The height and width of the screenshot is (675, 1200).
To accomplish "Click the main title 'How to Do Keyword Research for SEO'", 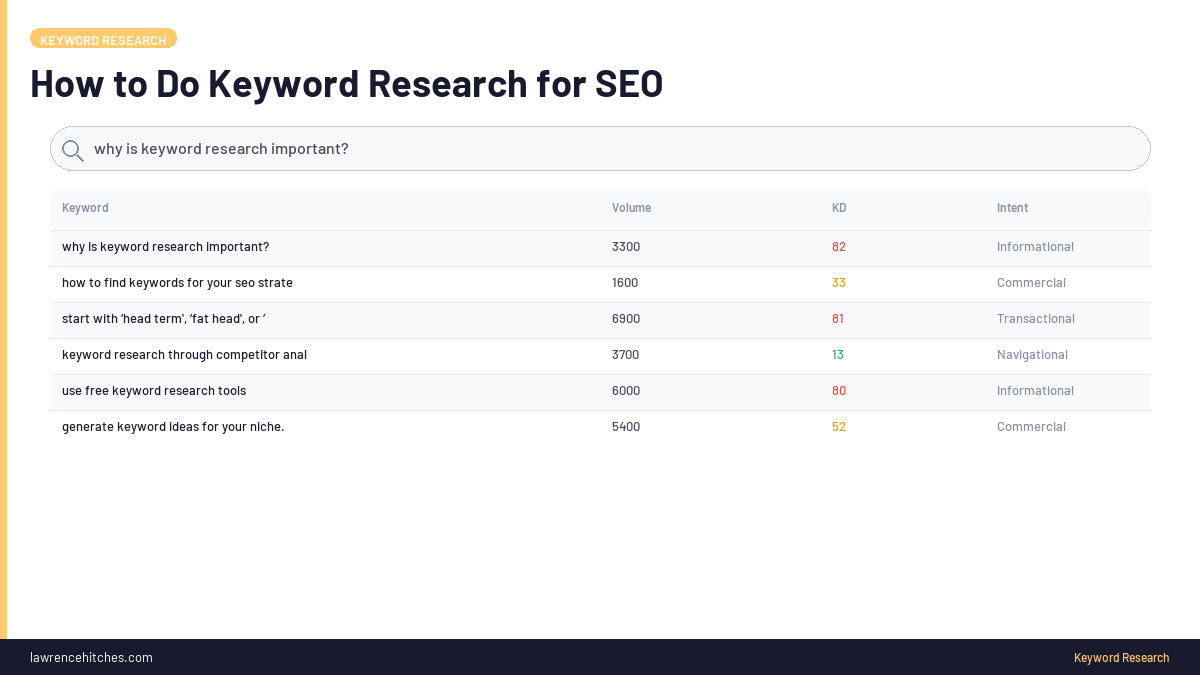I will point(347,84).
